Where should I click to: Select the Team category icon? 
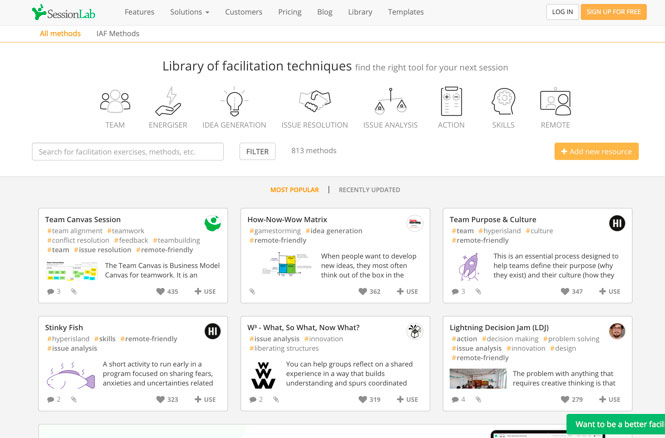click(x=115, y=102)
